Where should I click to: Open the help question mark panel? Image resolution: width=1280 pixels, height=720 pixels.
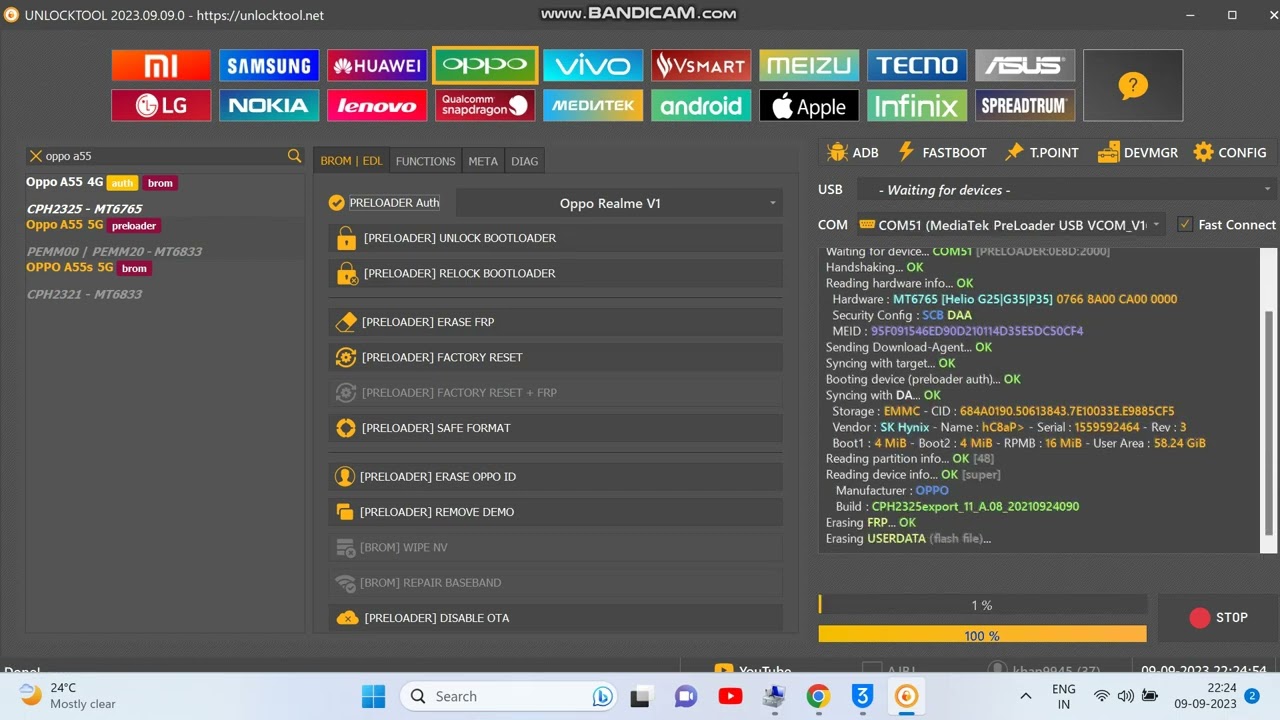(x=1133, y=86)
